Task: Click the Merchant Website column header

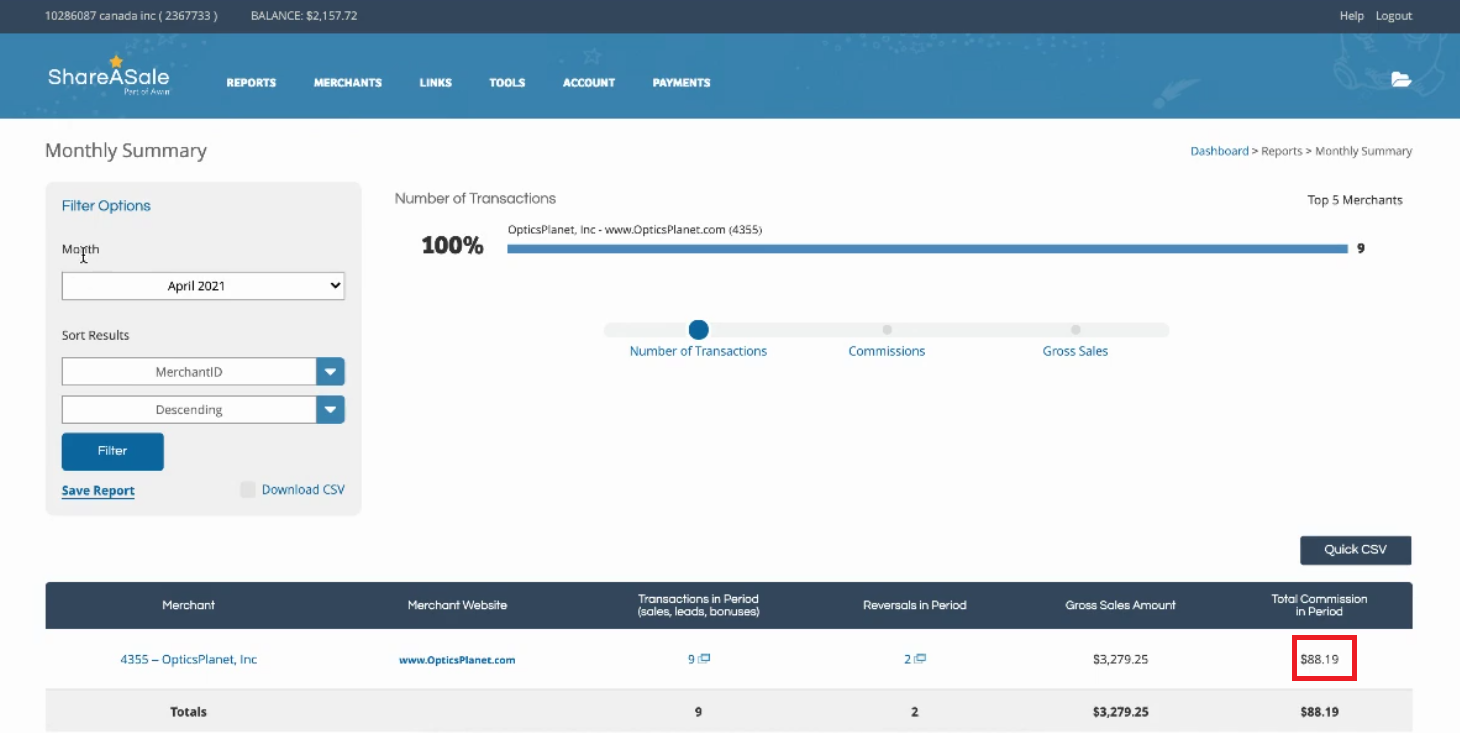Action: tap(457, 605)
